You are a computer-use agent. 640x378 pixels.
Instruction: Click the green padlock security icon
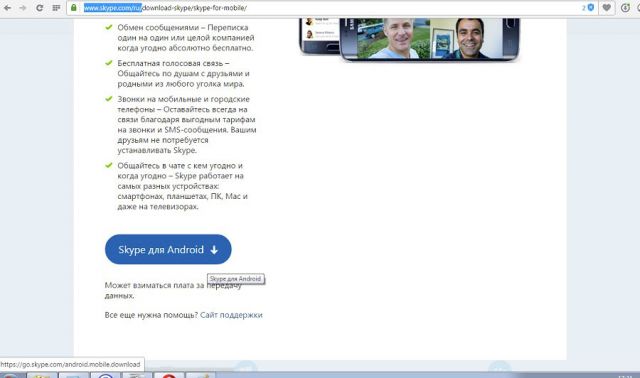[74, 7]
